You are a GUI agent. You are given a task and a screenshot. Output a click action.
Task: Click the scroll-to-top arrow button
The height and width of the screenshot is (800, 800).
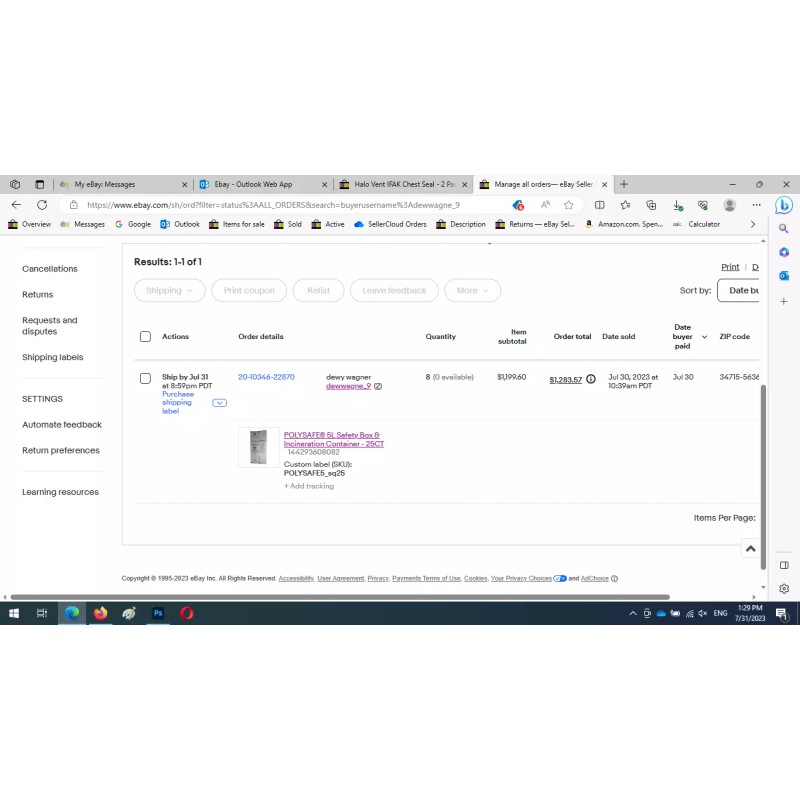pyautogui.click(x=750, y=548)
